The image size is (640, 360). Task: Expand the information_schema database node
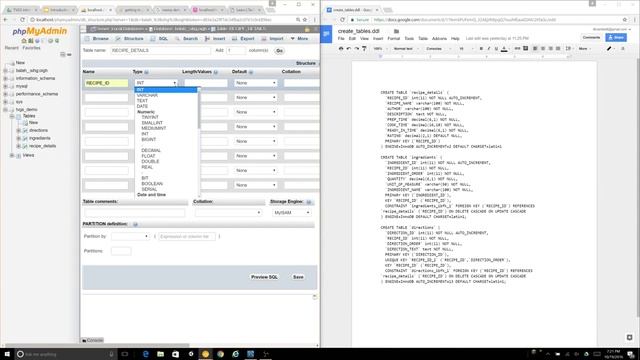[5, 78]
